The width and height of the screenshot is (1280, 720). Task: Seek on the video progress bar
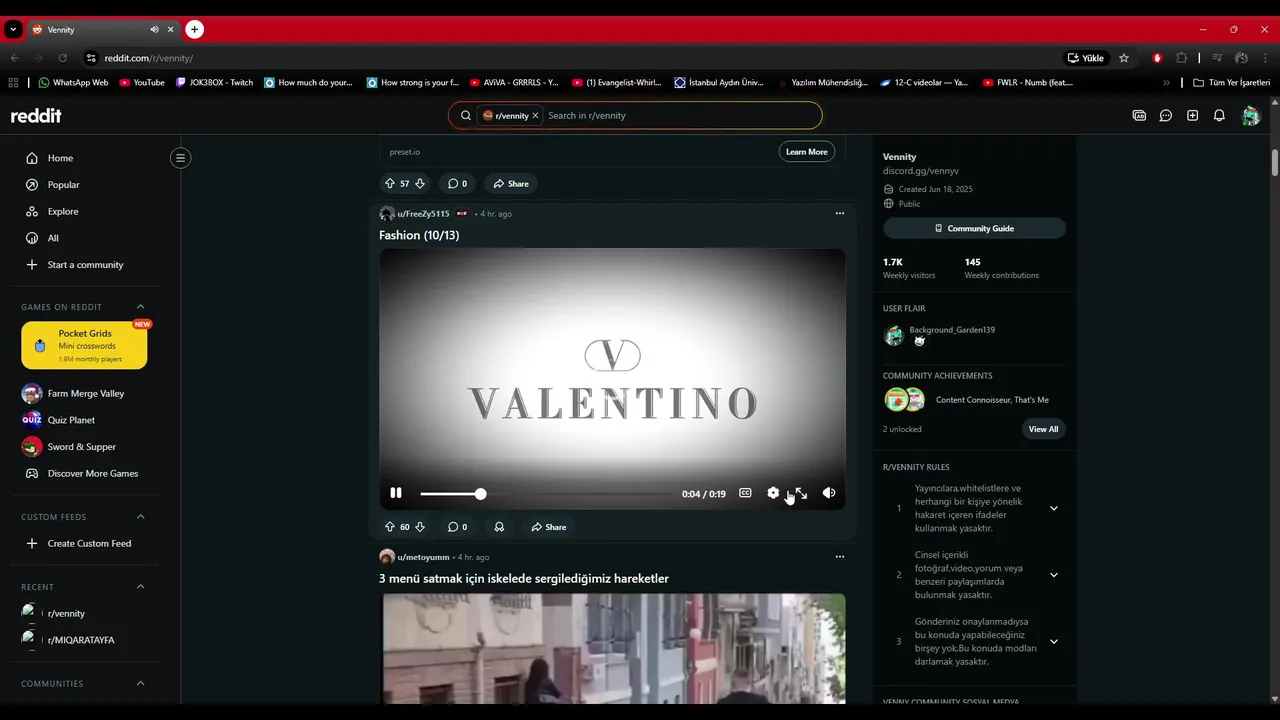click(x=546, y=494)
